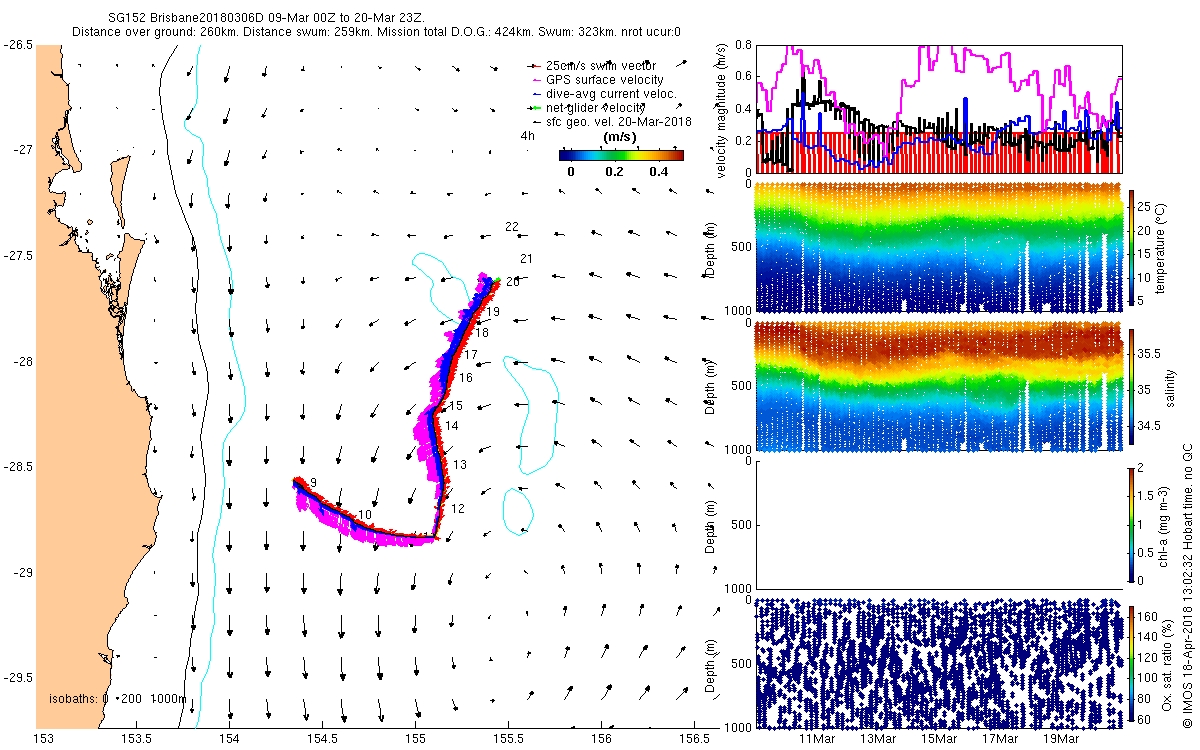Click the 'chl-a (mg m-3)' colorbar label
The height and width of the screenshot is (750, 1200).
[1165, 527]
